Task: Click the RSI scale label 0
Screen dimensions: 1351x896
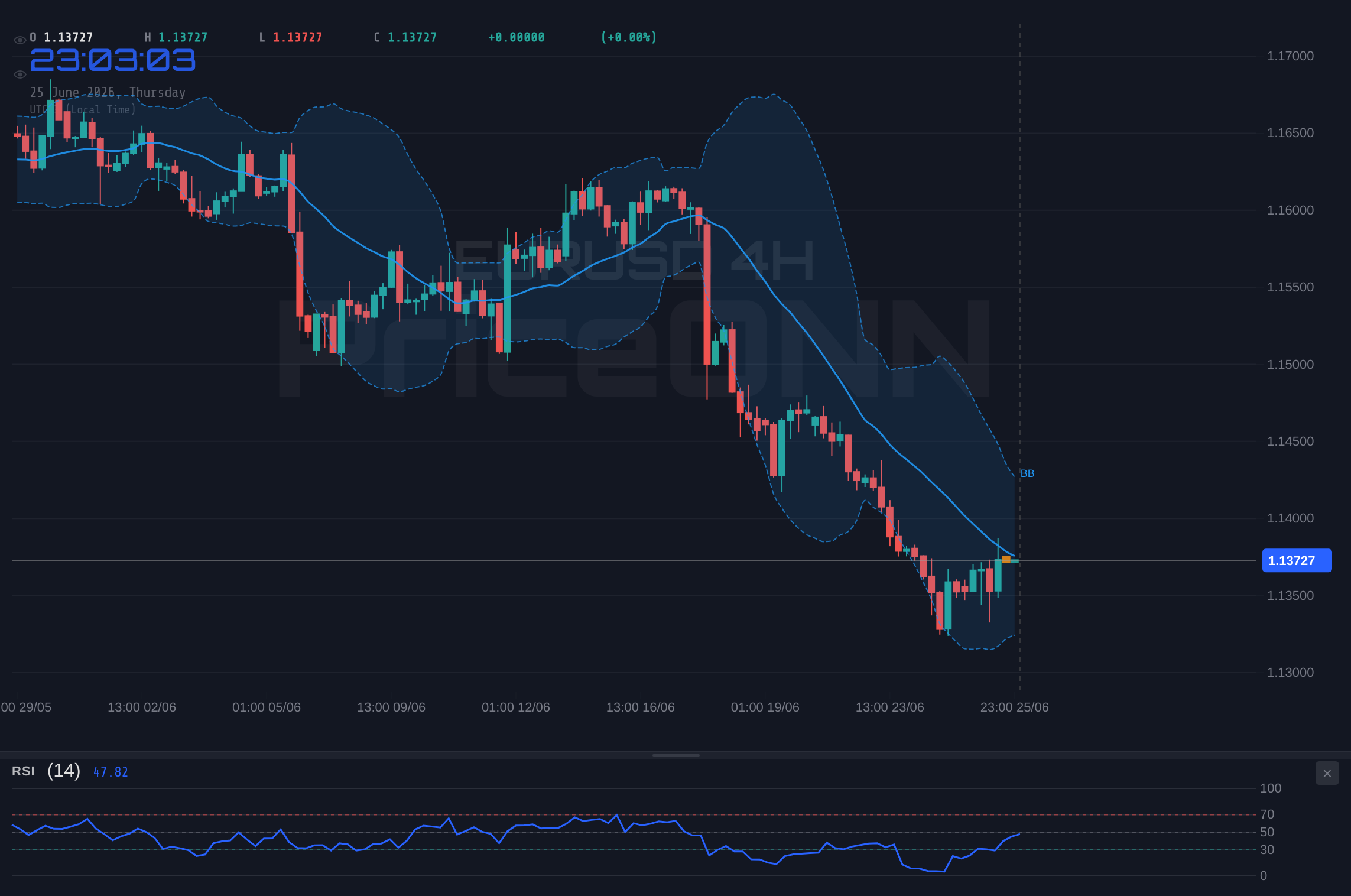Action: tap(1264, 876)
